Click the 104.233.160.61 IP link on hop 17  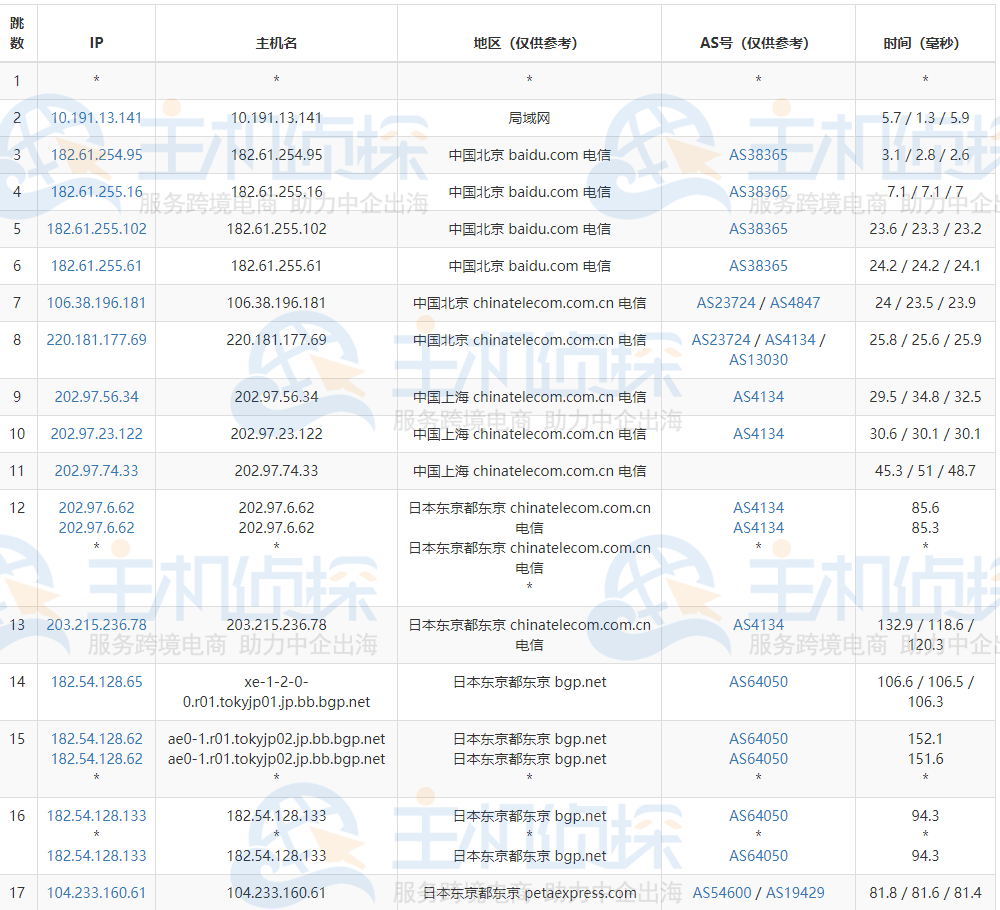coord(95,891)
